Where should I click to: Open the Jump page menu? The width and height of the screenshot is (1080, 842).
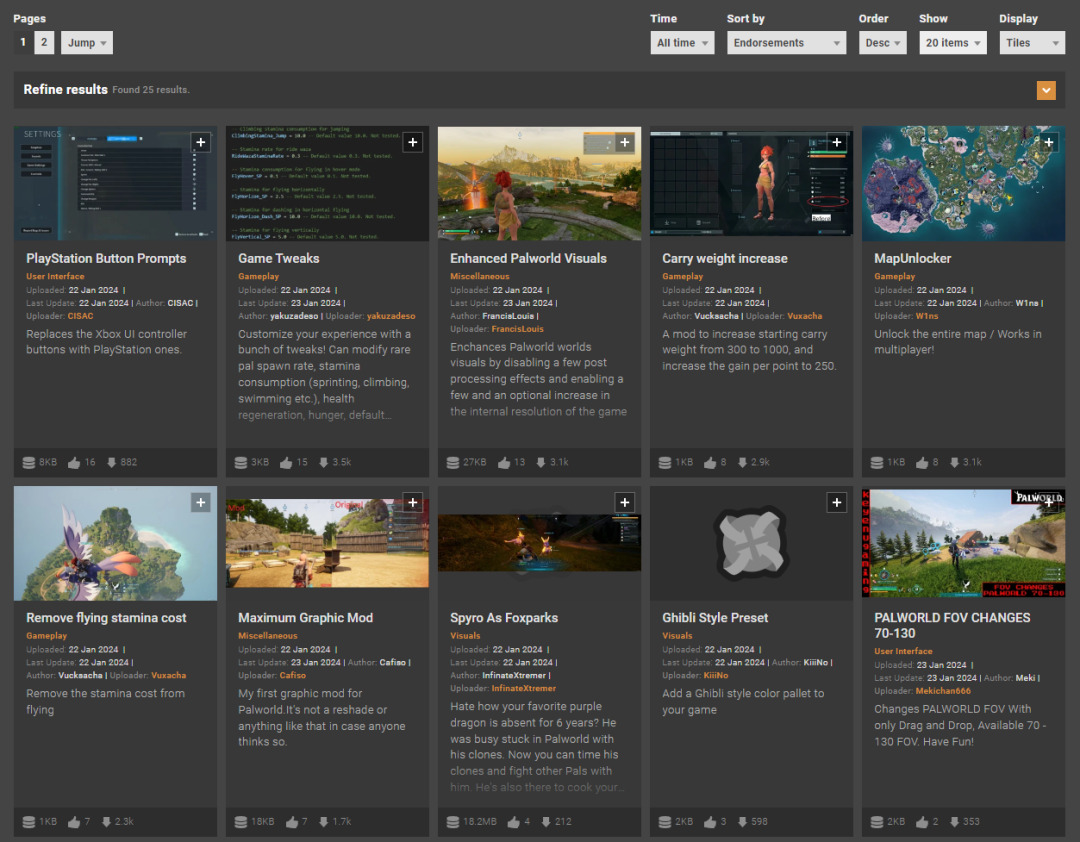pyautogui.click(x=86, y=43)
